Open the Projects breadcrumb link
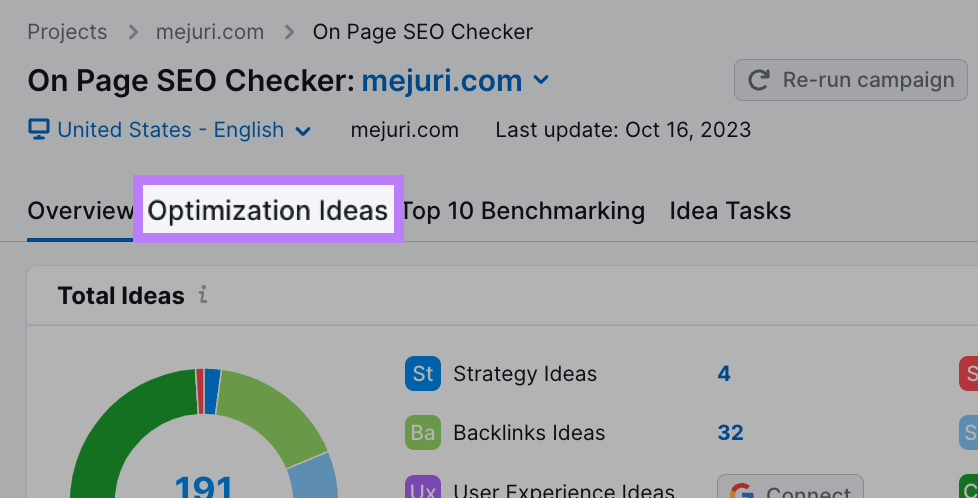 67,32
